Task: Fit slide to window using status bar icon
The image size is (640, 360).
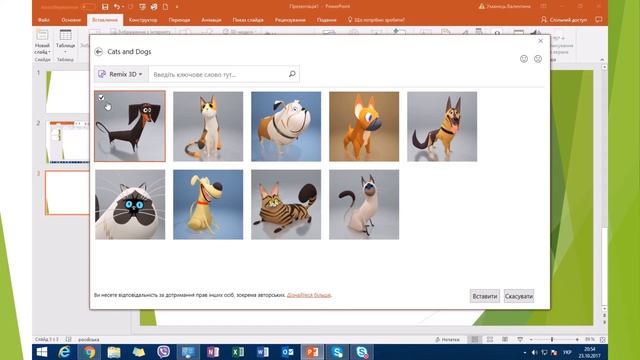Action: (602, 339)
